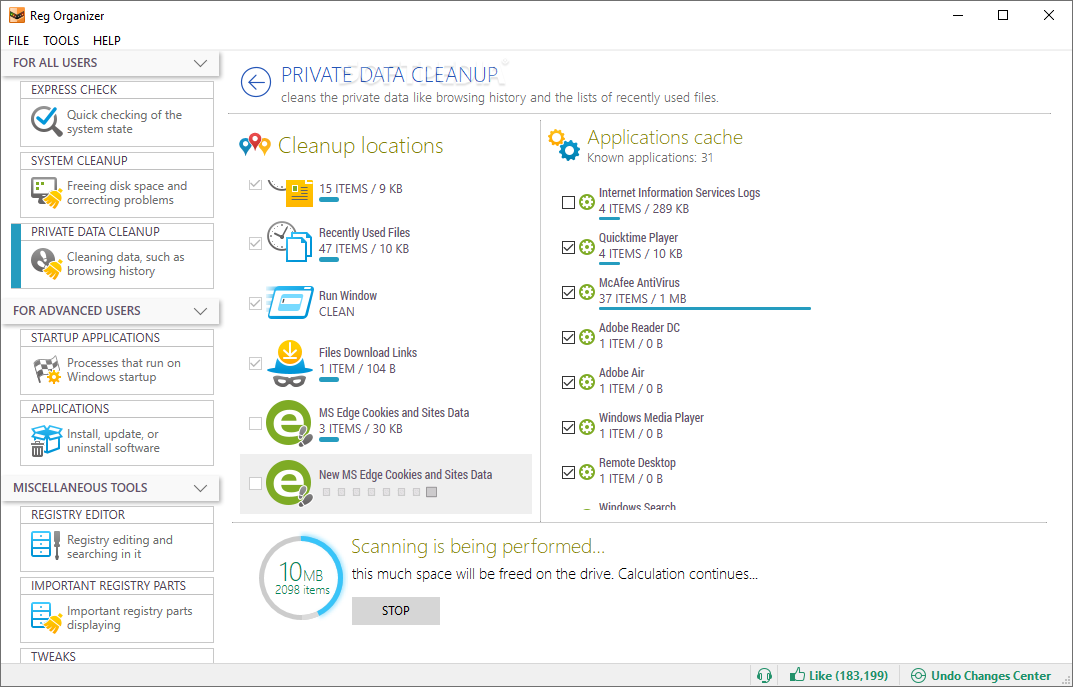Open the EXPRESS CHECK section
This screenshot has width=1073, height=687.
[117, 114]
